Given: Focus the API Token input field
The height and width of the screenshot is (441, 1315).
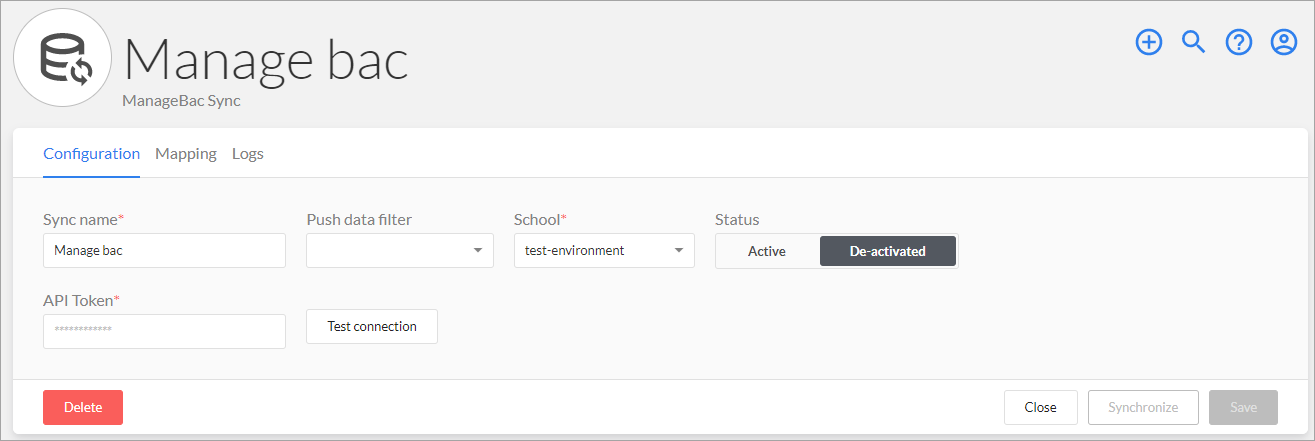Looking at the screenshot, I should [x=164, y=331].
